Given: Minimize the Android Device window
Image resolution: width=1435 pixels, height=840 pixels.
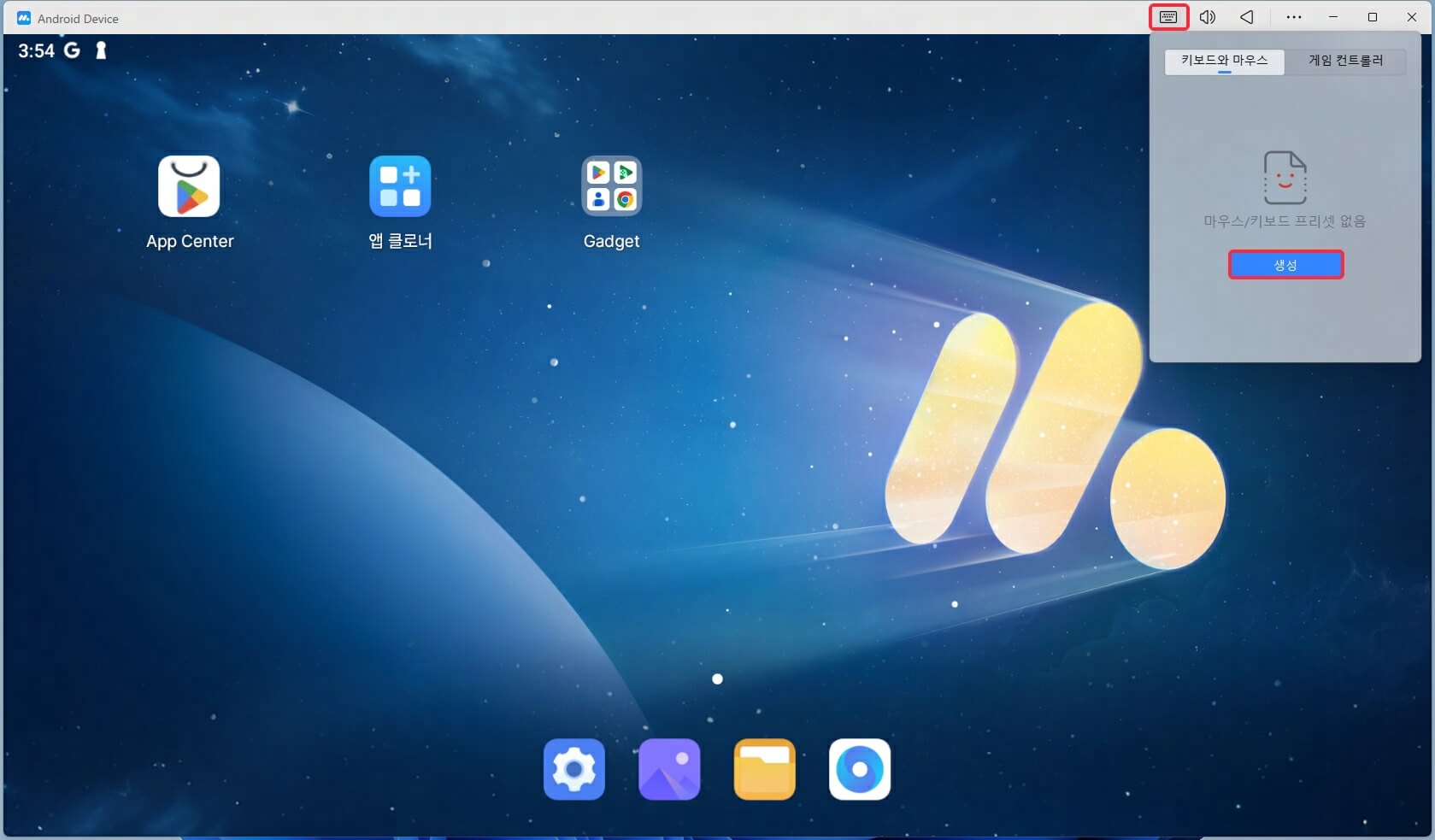Looking at the screenshot, I should coord(1332,17).
